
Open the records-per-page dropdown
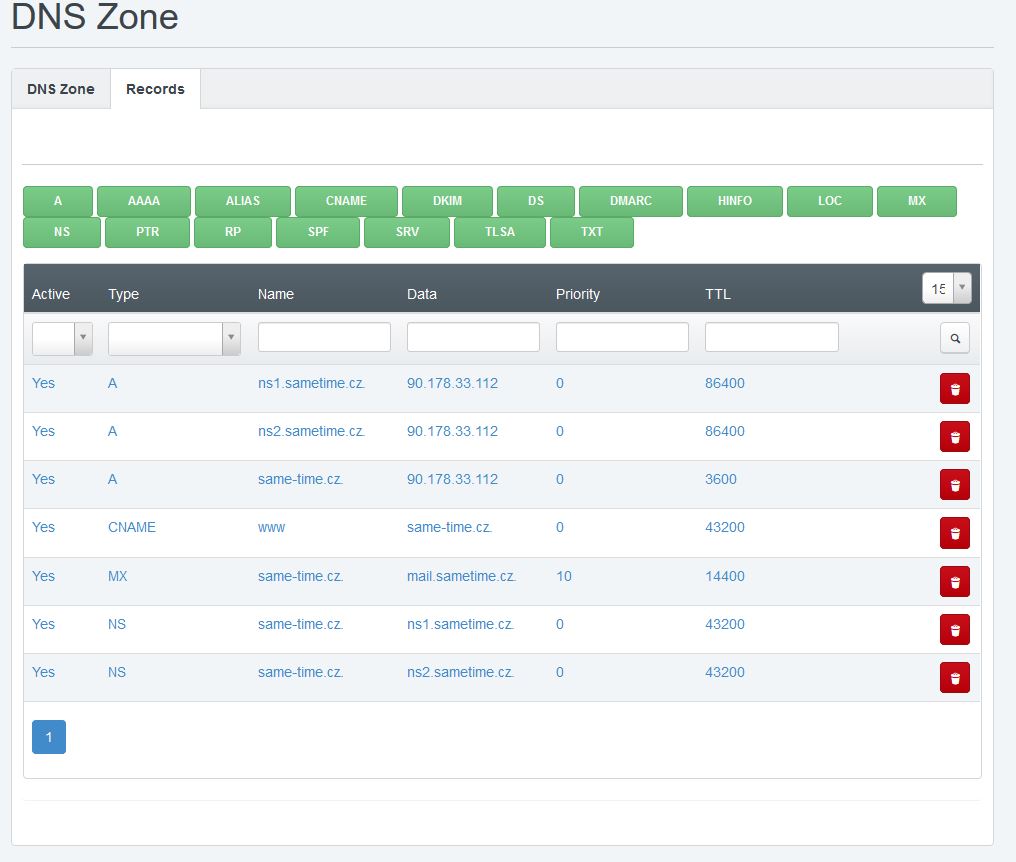946,288
